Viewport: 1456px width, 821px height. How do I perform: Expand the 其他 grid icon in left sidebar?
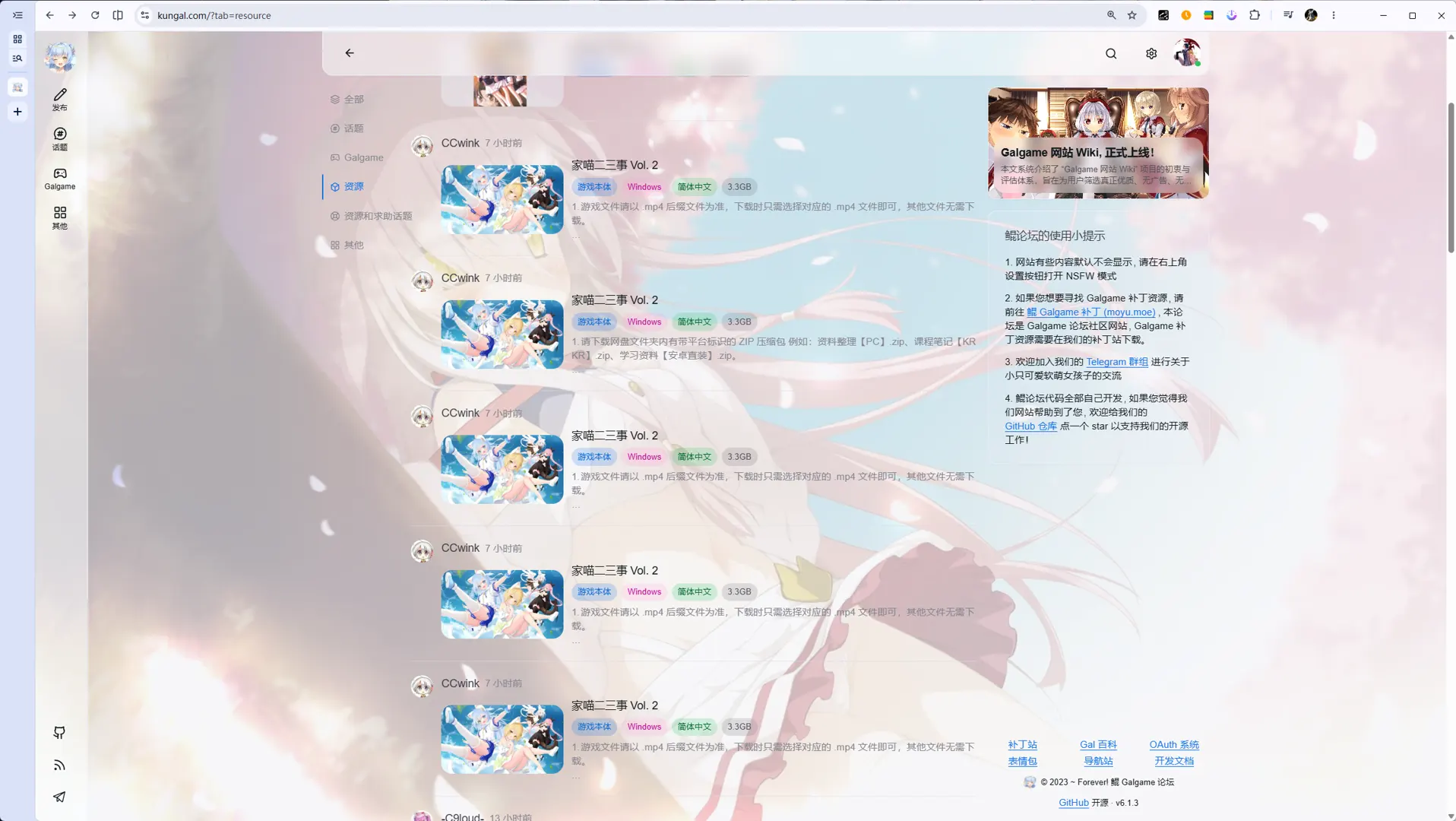60,218
